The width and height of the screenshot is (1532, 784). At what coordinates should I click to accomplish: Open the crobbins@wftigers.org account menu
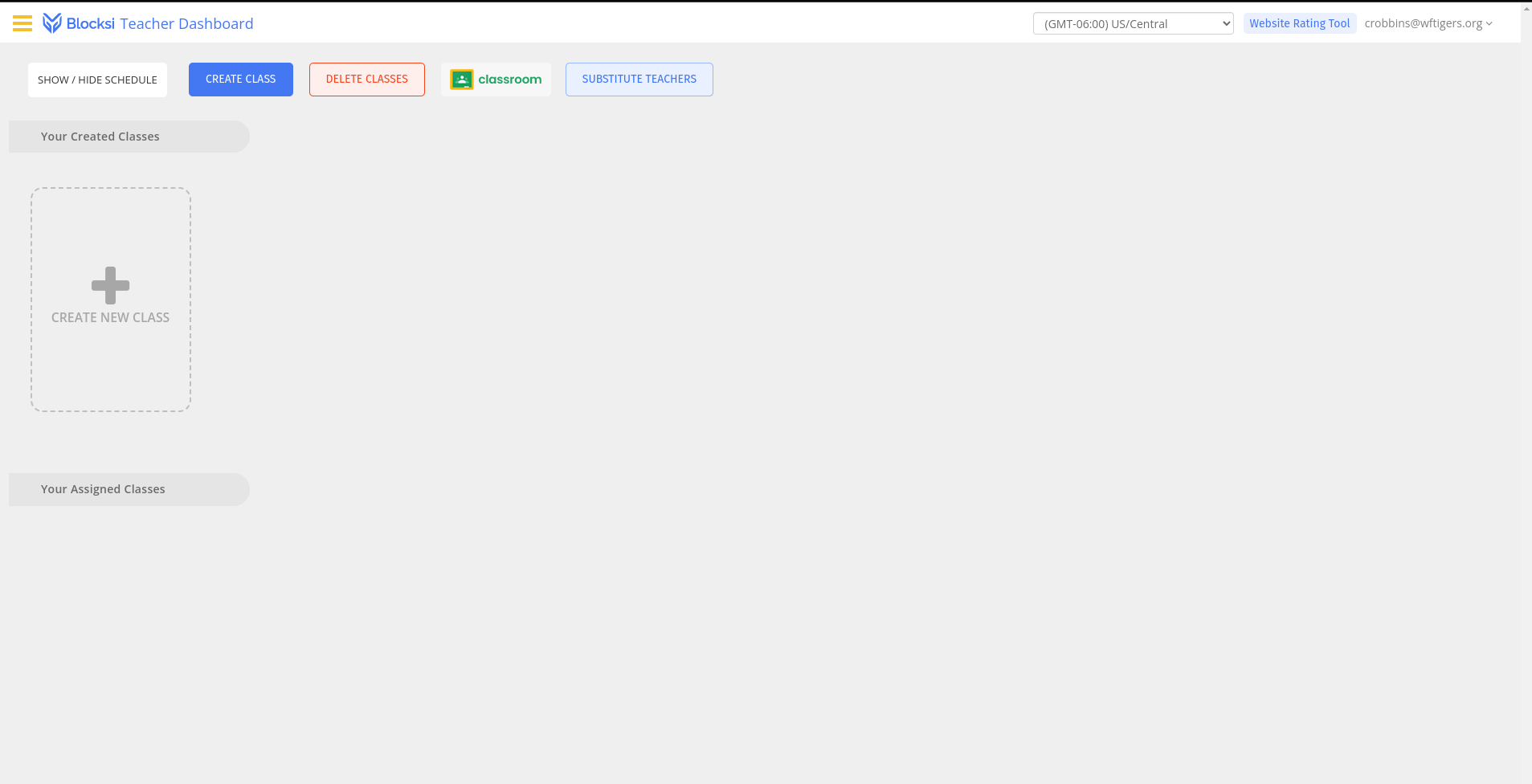pos(1428,23)
